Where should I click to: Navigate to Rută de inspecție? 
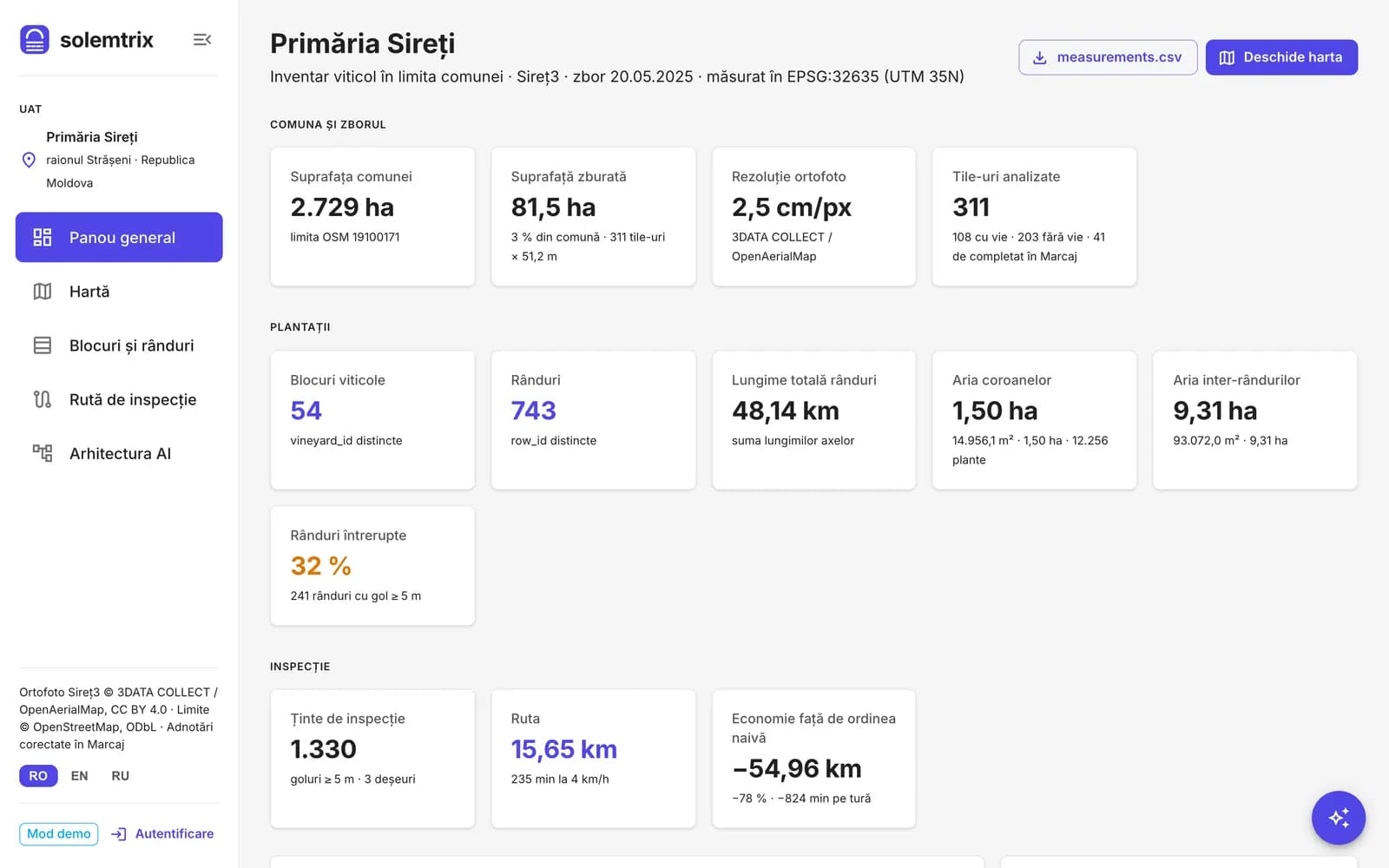coord(119,399)
